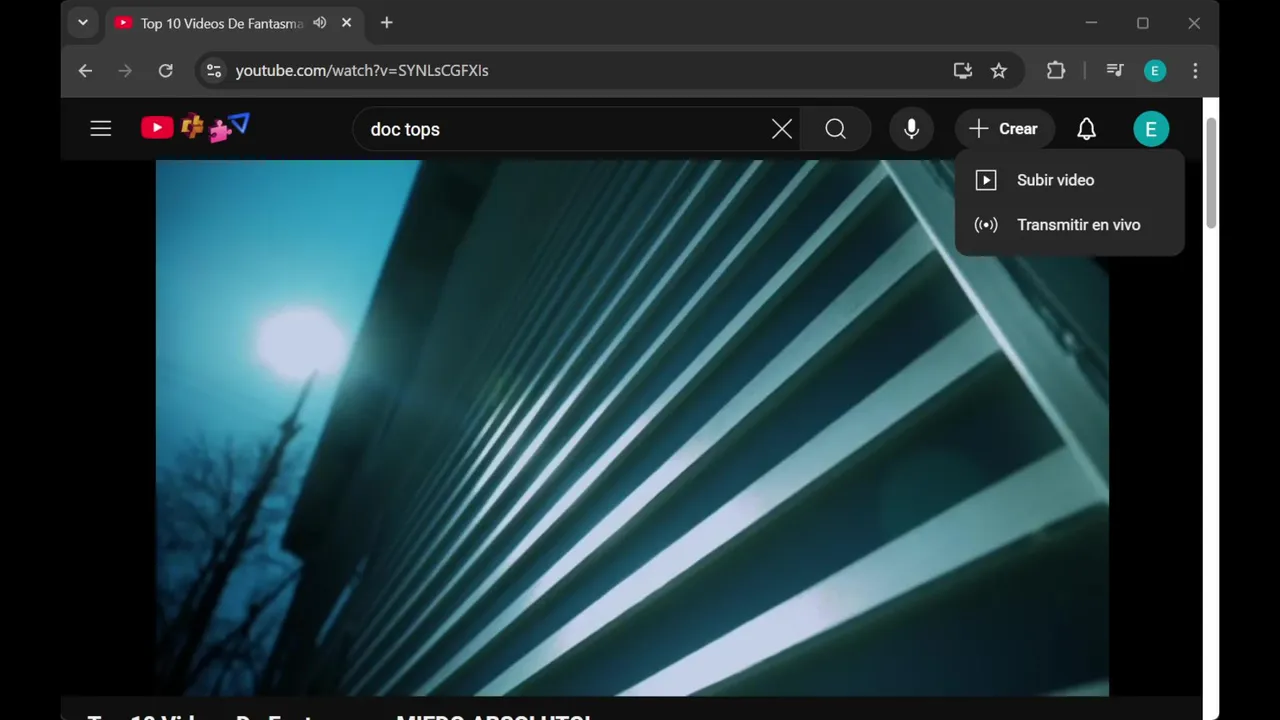The height and width of the screenshot is (720, 1280).
Task: Click the playing video frame
Action: 632,428
